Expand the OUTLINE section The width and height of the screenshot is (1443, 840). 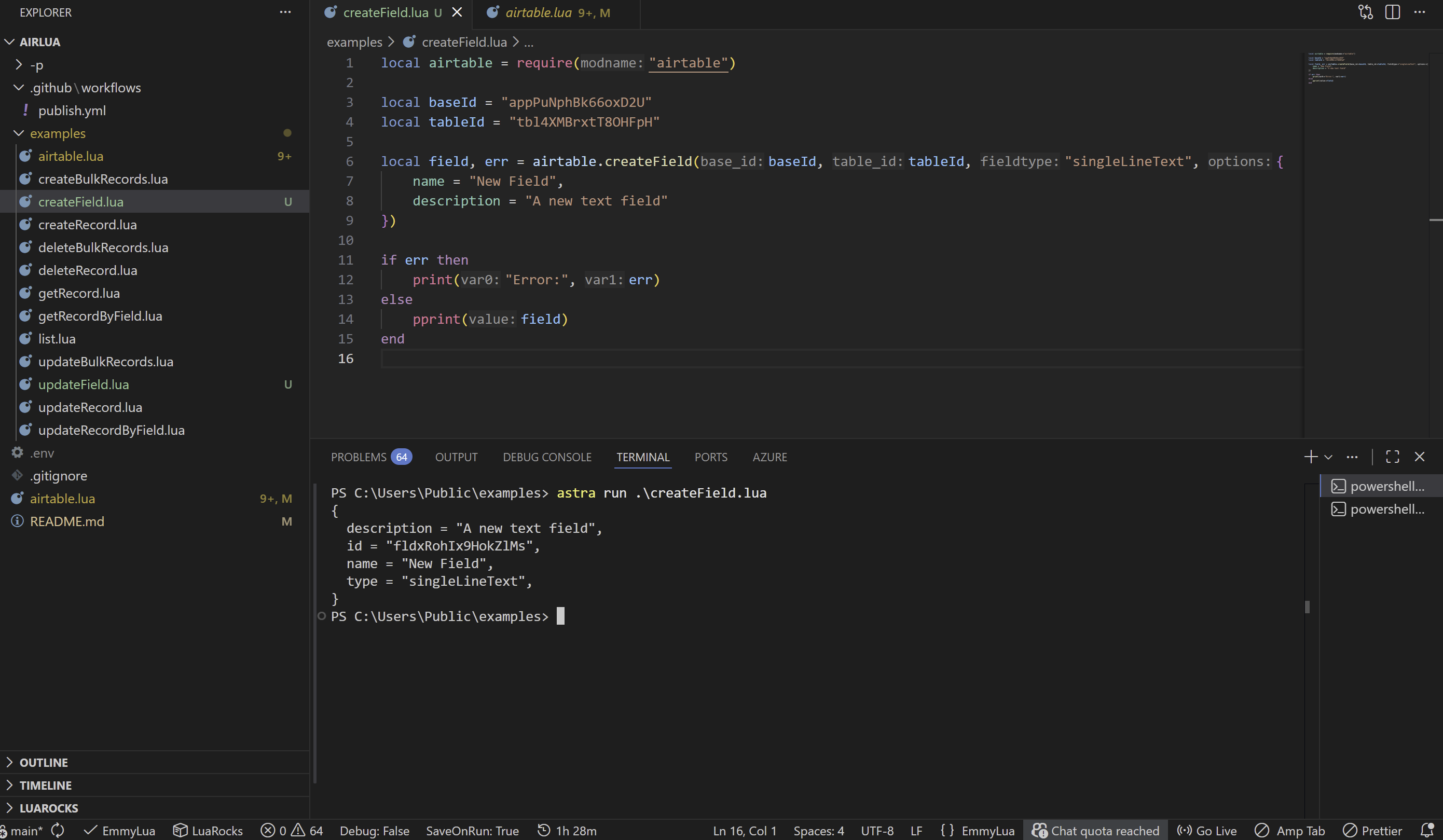44,762
